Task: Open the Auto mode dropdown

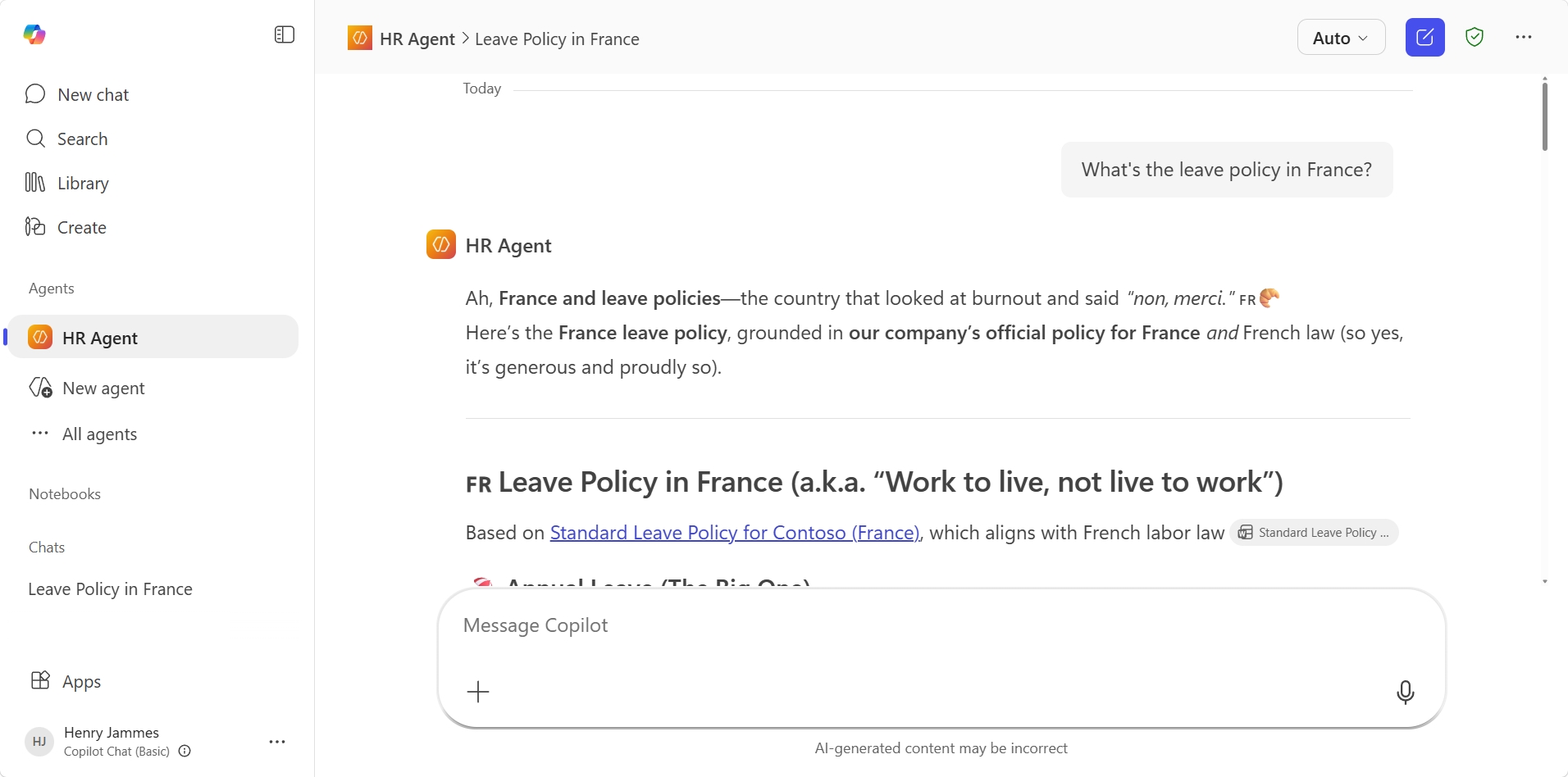Action: (1341, 38)
